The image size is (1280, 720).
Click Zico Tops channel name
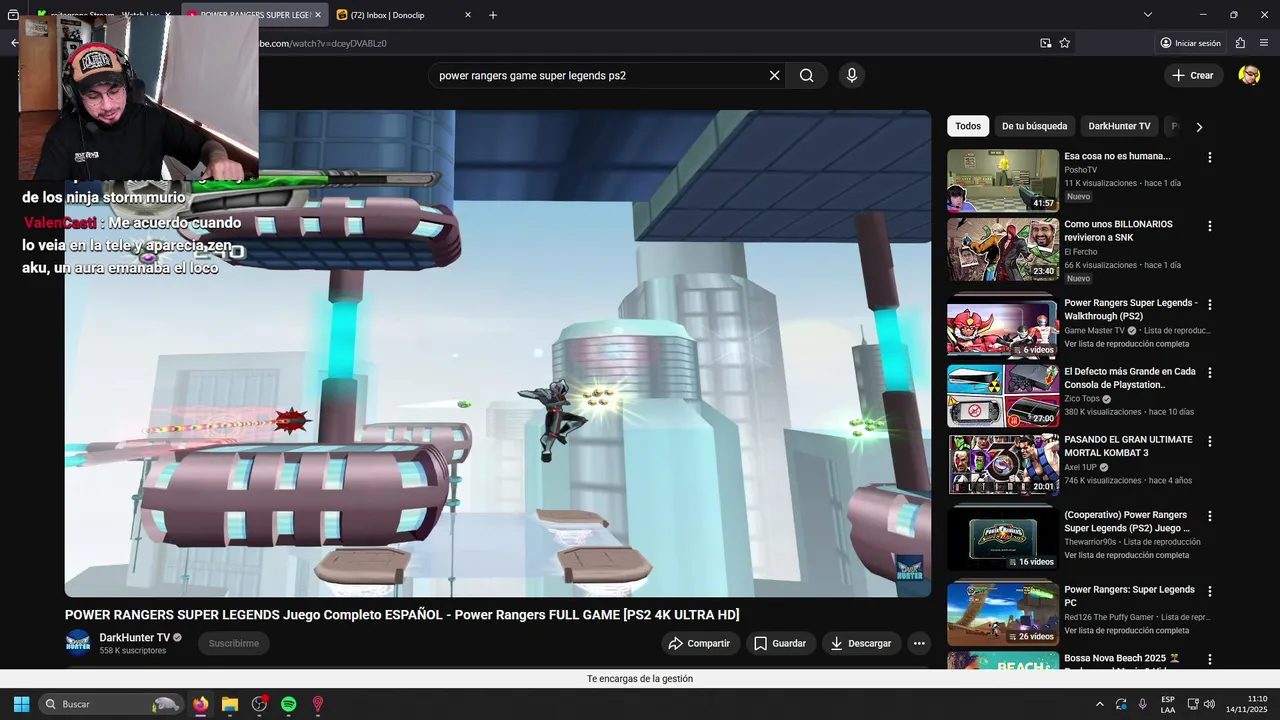coord(1081,399)
